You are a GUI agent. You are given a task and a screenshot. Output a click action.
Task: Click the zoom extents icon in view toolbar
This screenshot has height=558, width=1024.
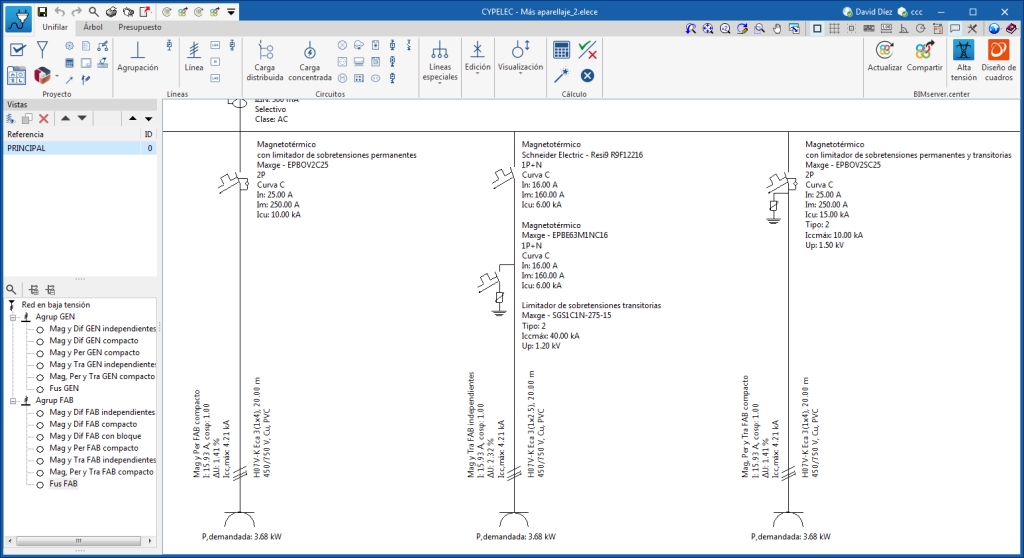(708, 29)
